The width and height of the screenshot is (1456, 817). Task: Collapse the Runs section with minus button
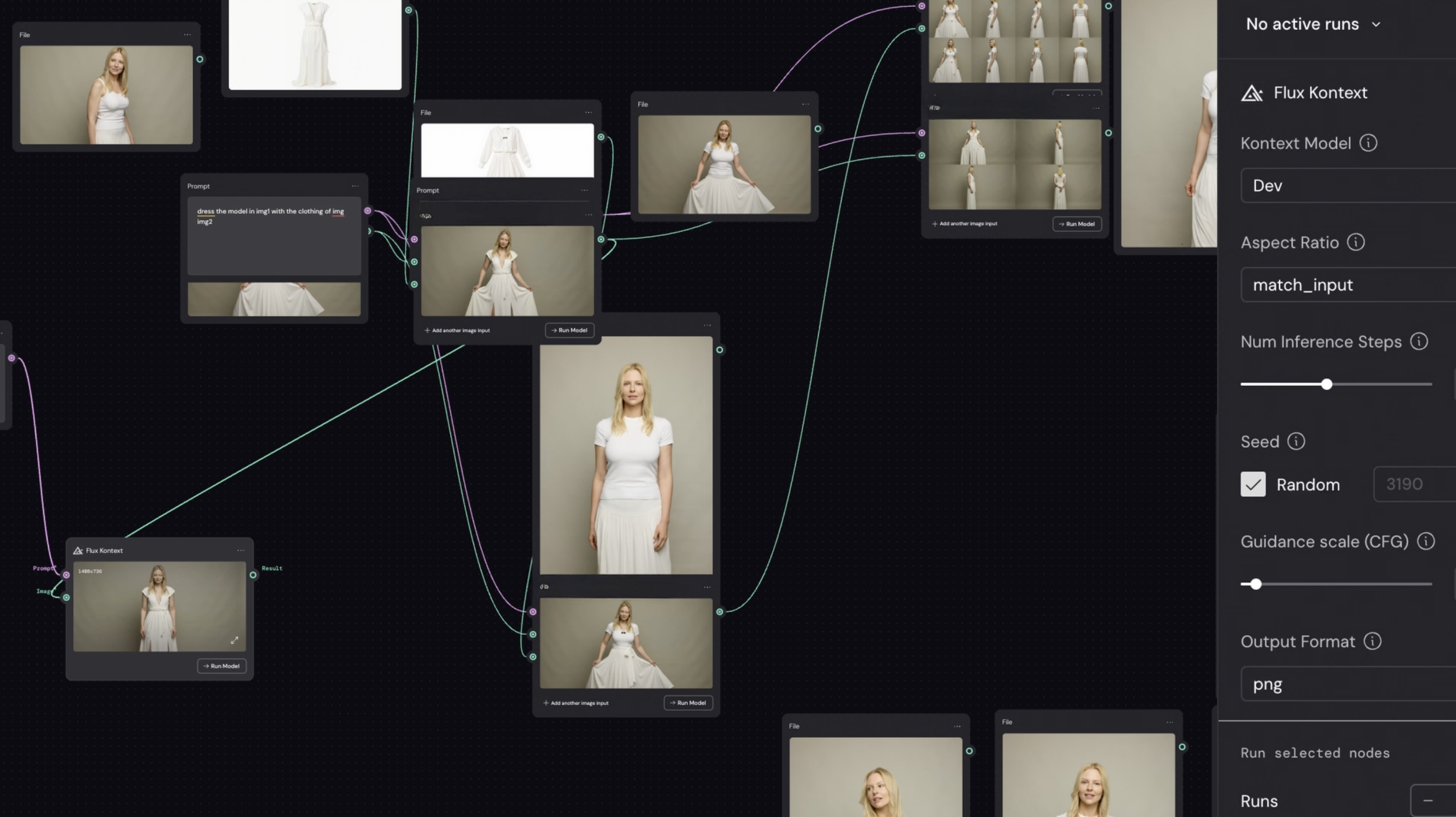[1427, 801]
